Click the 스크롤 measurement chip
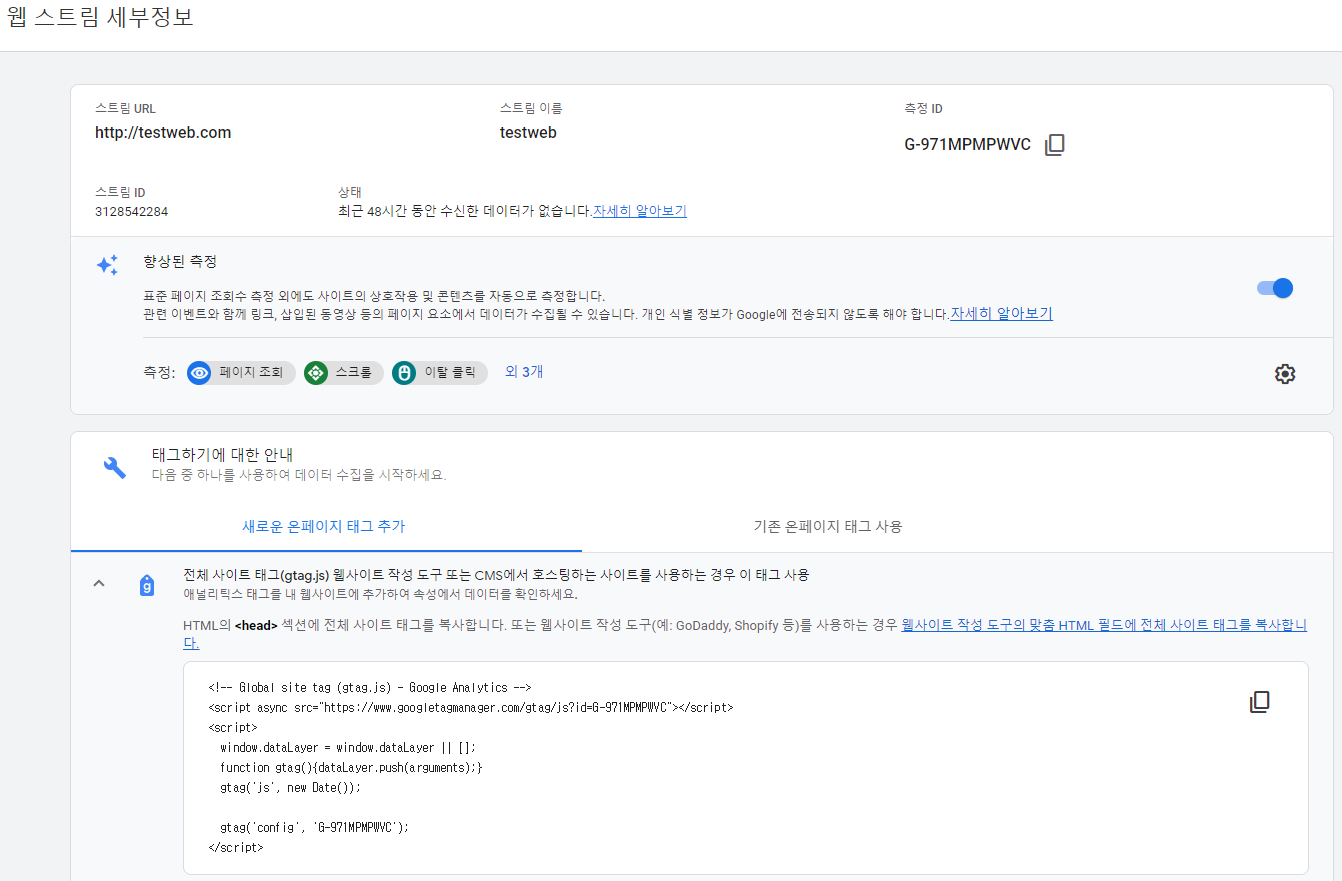 344,373
